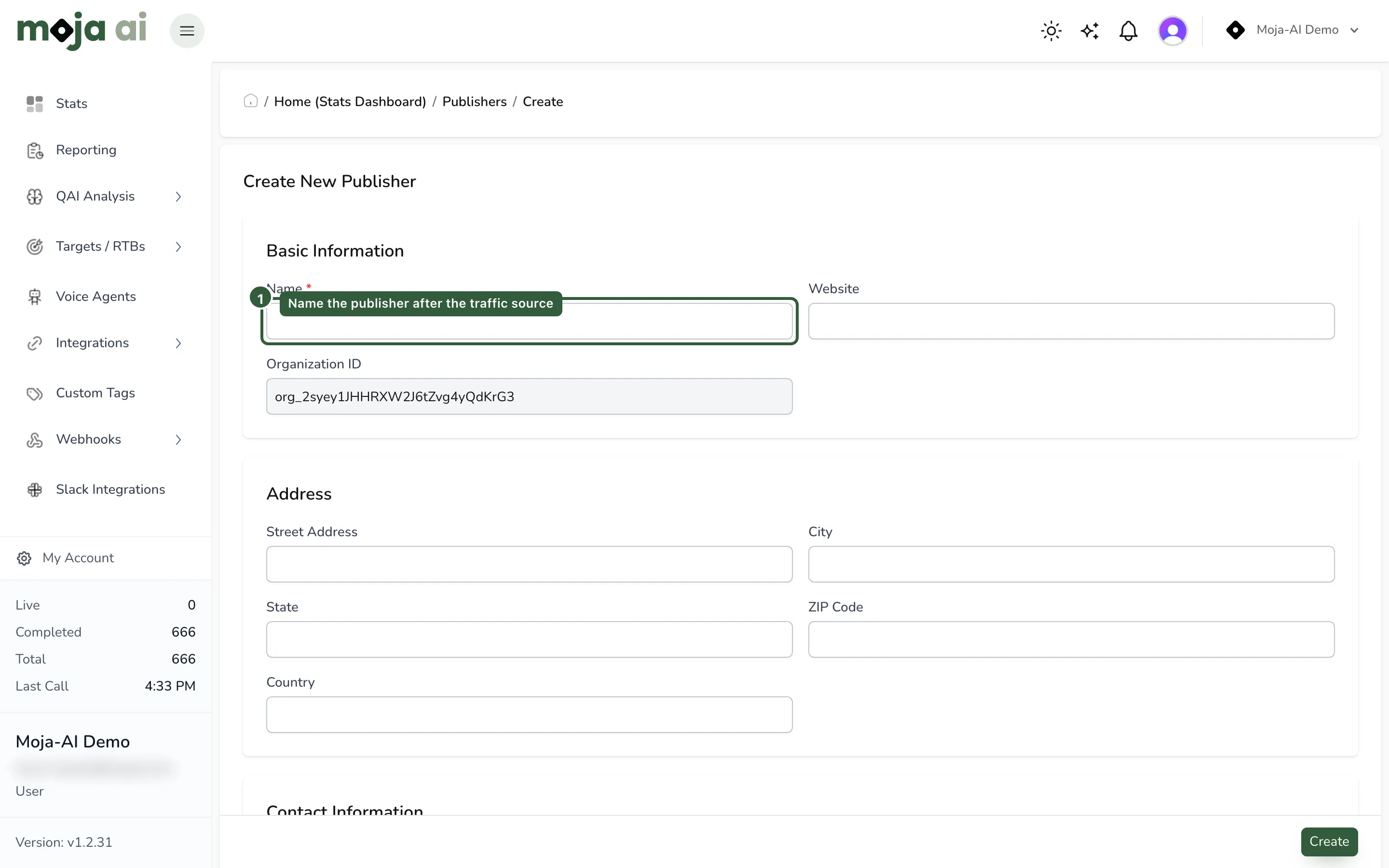The width and height of the screenshot is (1389, 868).
Task: Toggle light mode sun icon
Action: click(x=1051, y=30)
